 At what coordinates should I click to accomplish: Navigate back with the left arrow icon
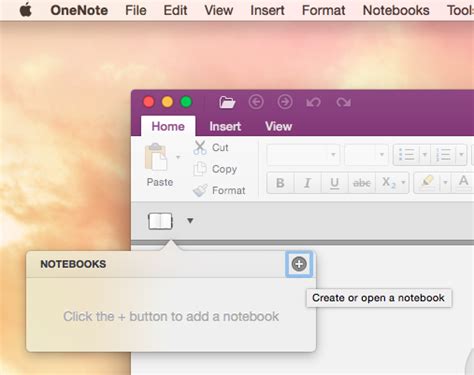pos(256,102)
